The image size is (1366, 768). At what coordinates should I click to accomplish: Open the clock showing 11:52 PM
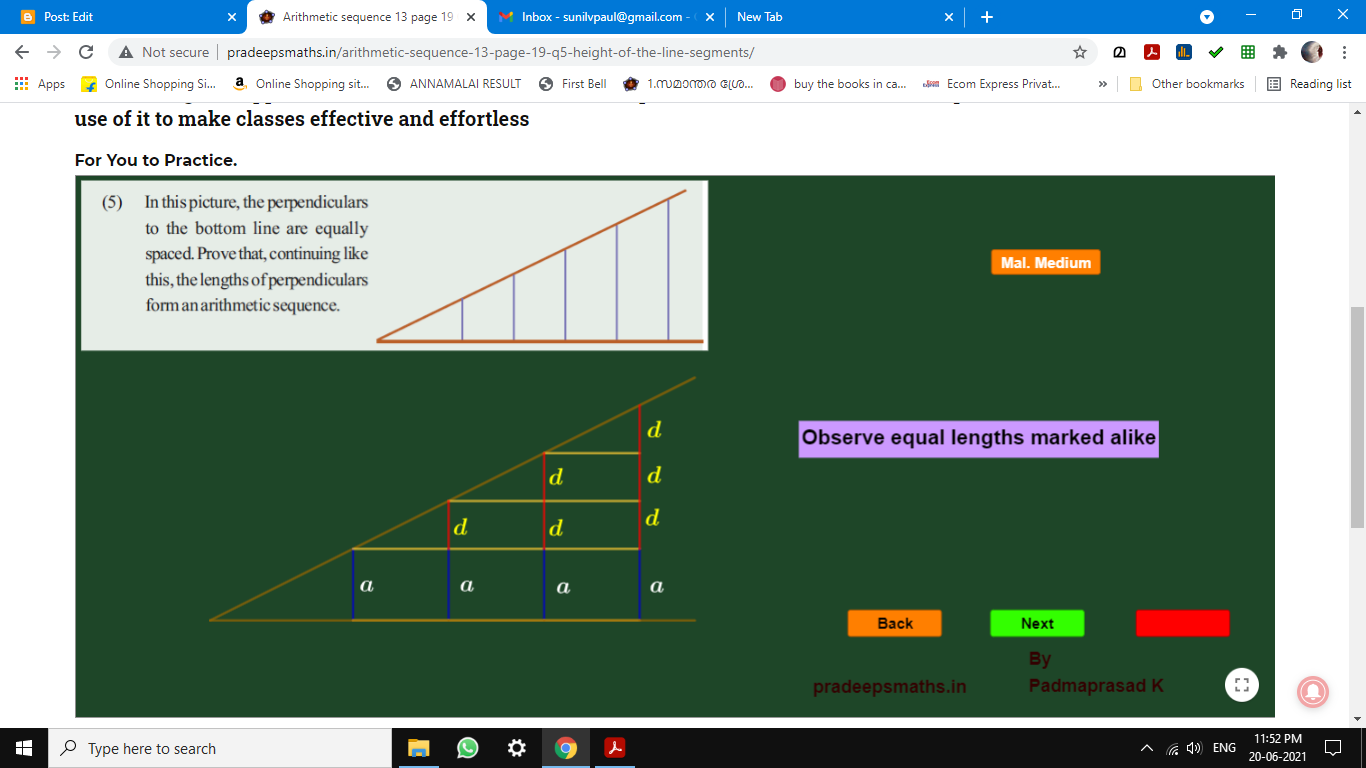1277,748
